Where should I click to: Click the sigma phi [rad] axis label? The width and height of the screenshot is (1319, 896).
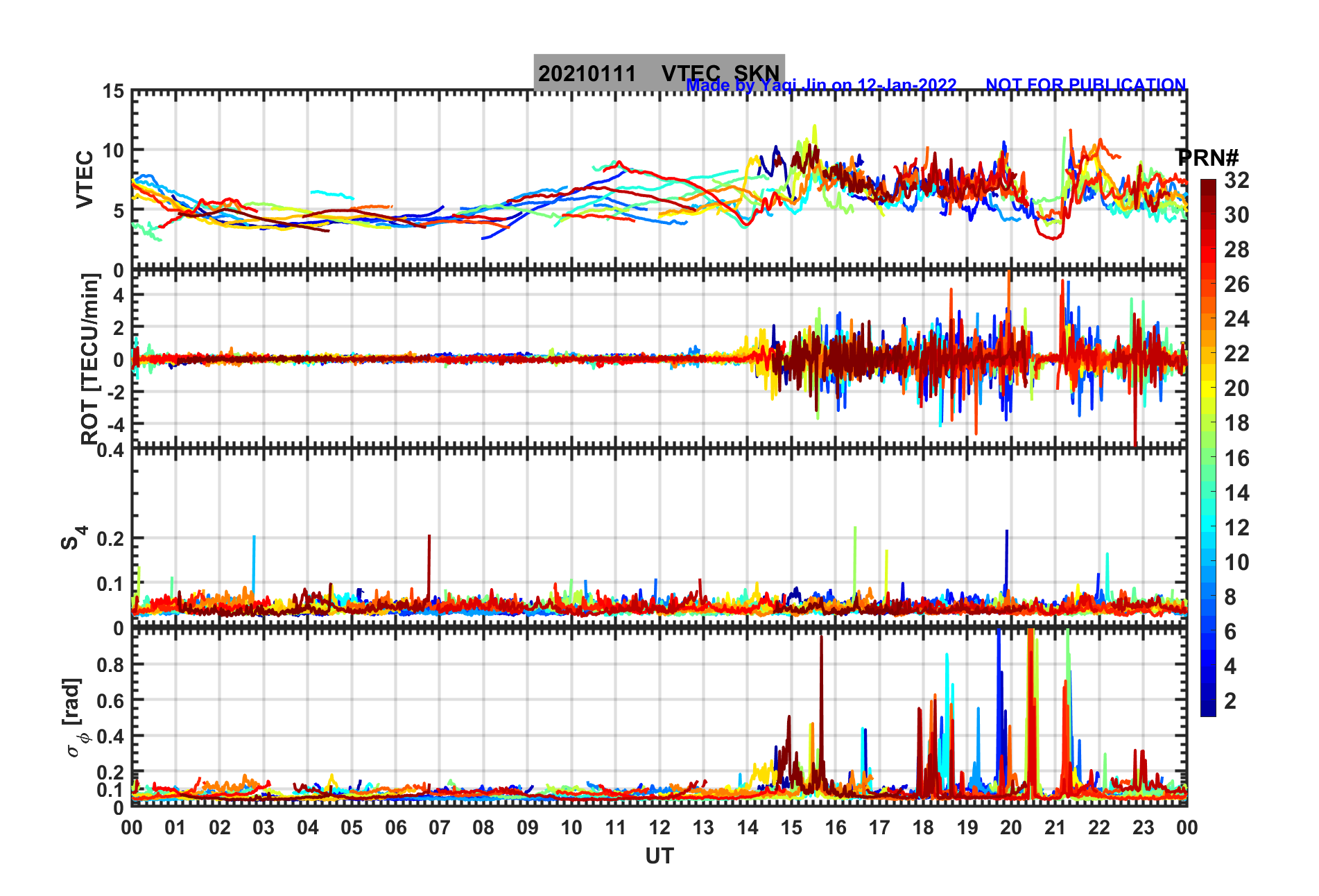point(75,718)
